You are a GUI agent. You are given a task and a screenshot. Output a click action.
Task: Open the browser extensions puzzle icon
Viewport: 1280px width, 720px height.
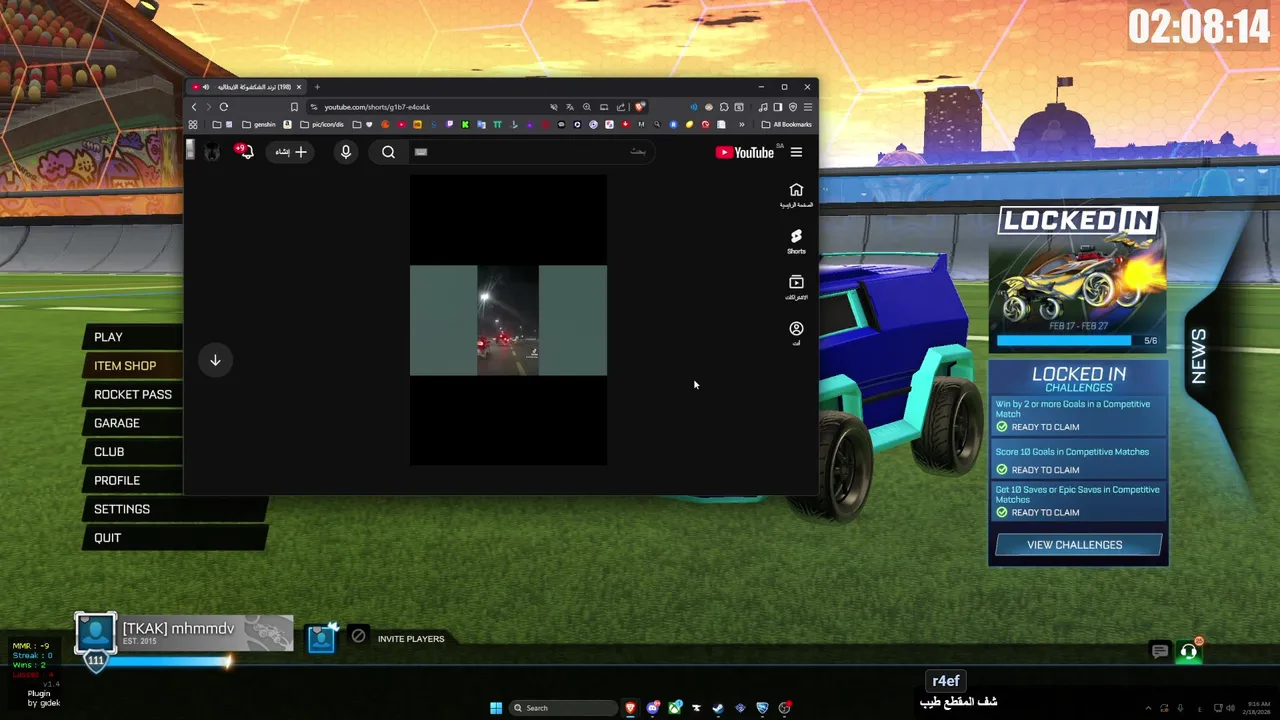click(724, 107)
